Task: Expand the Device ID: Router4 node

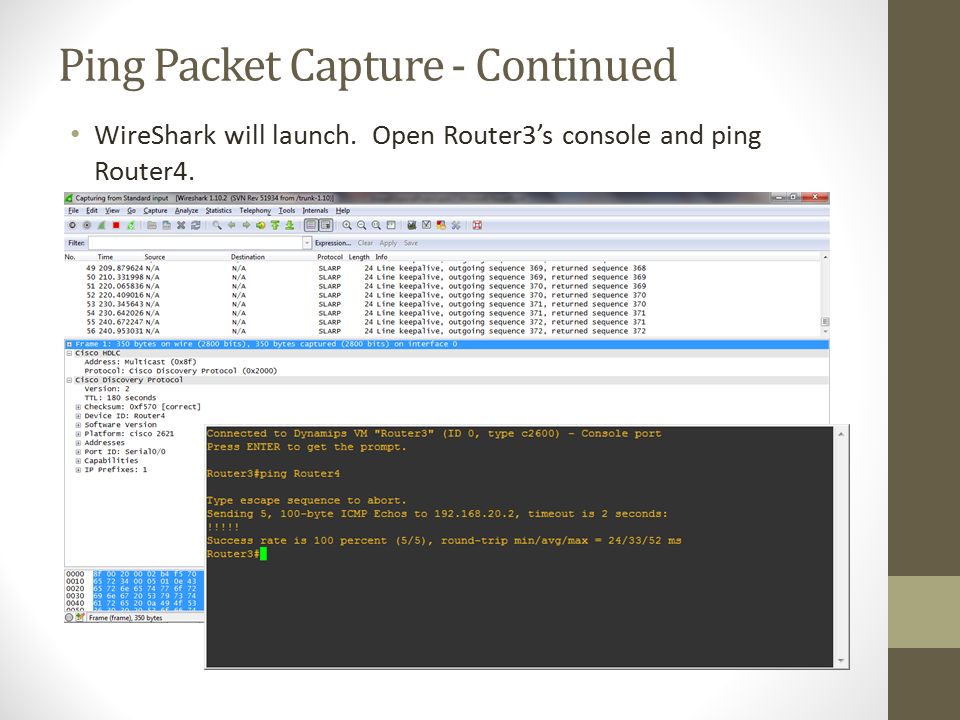Action: 78,416
